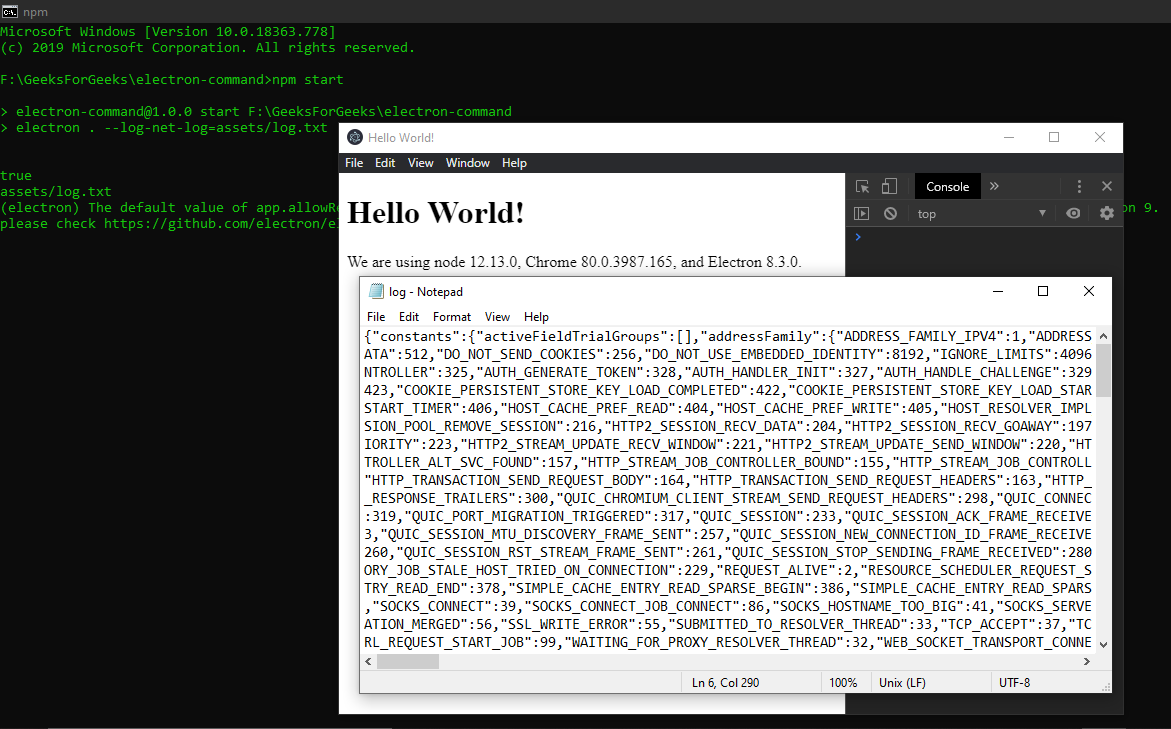Viewport: 1171px width, 729px height.
Task: Click the Notepad horizontal scrollbar right arrow
Action: tap(1087, 661)
